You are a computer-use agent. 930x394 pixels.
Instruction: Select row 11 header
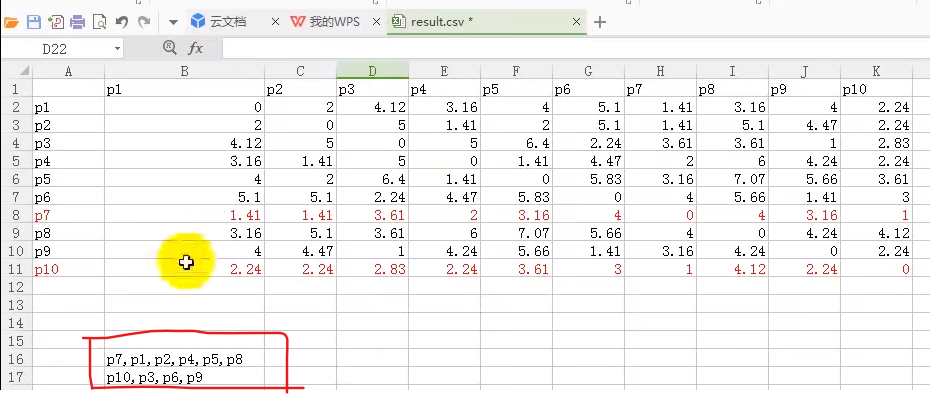16,269
